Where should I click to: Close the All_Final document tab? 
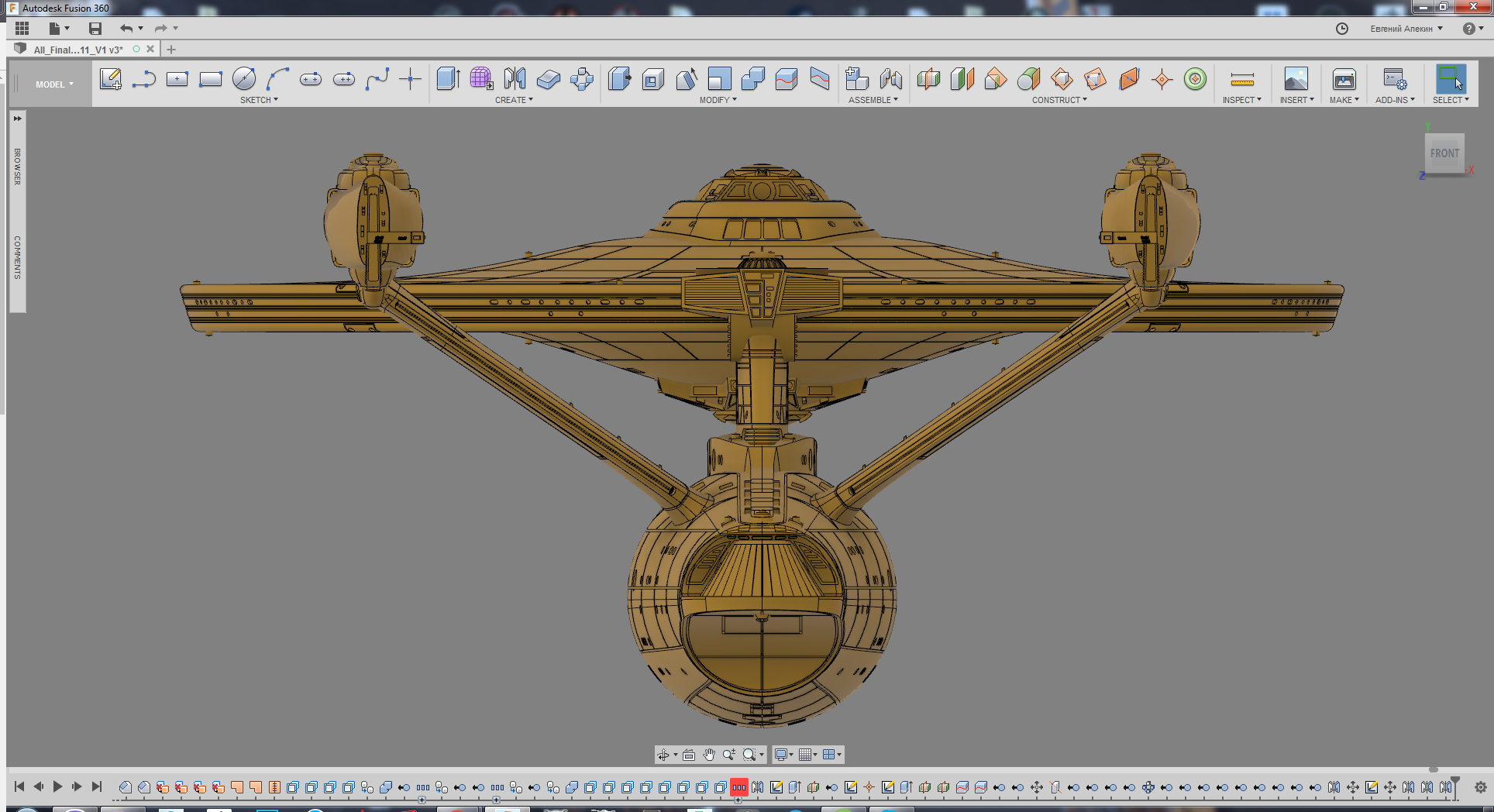[150, 49]
